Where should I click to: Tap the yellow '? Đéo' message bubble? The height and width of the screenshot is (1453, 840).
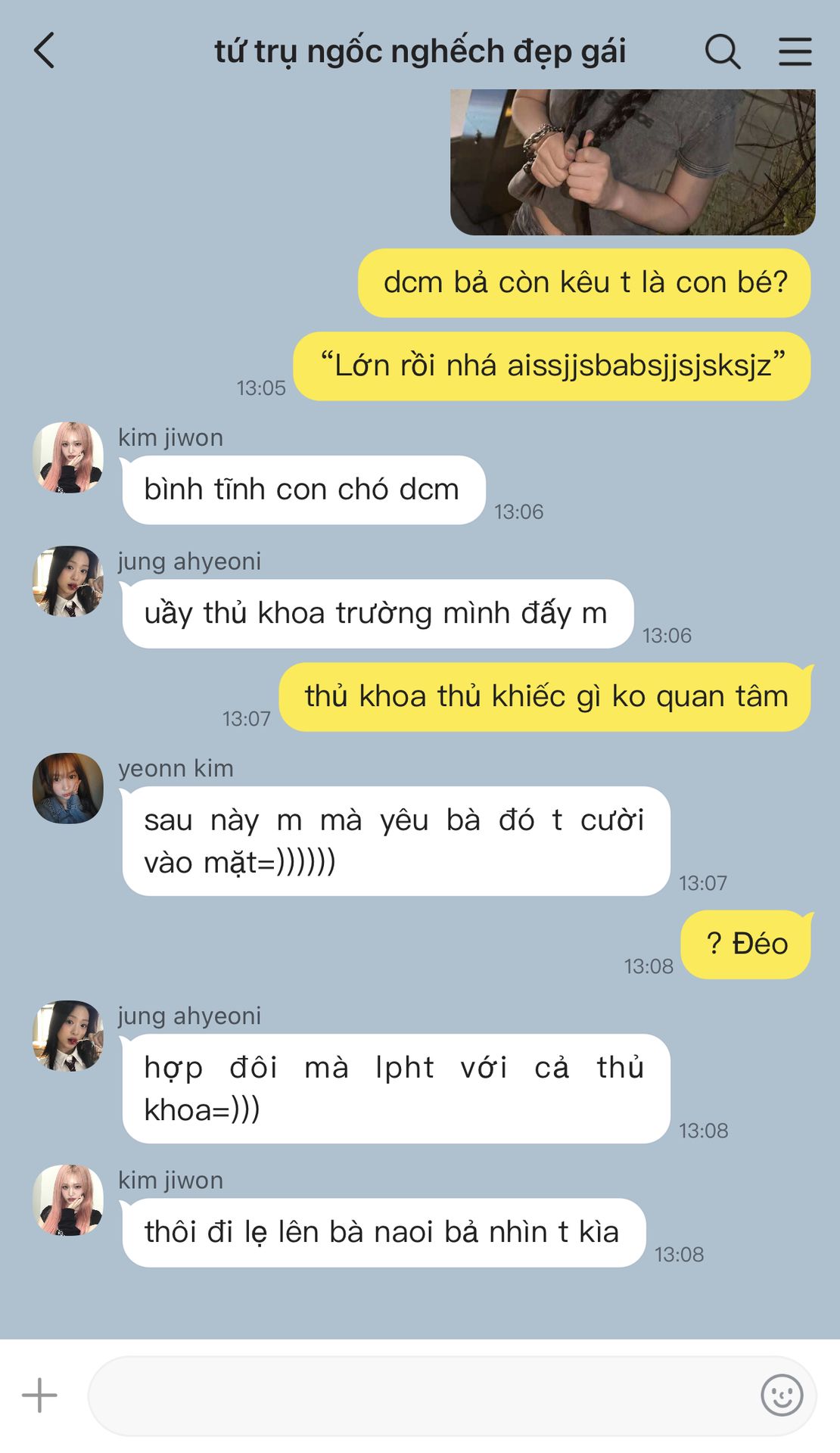746,944
